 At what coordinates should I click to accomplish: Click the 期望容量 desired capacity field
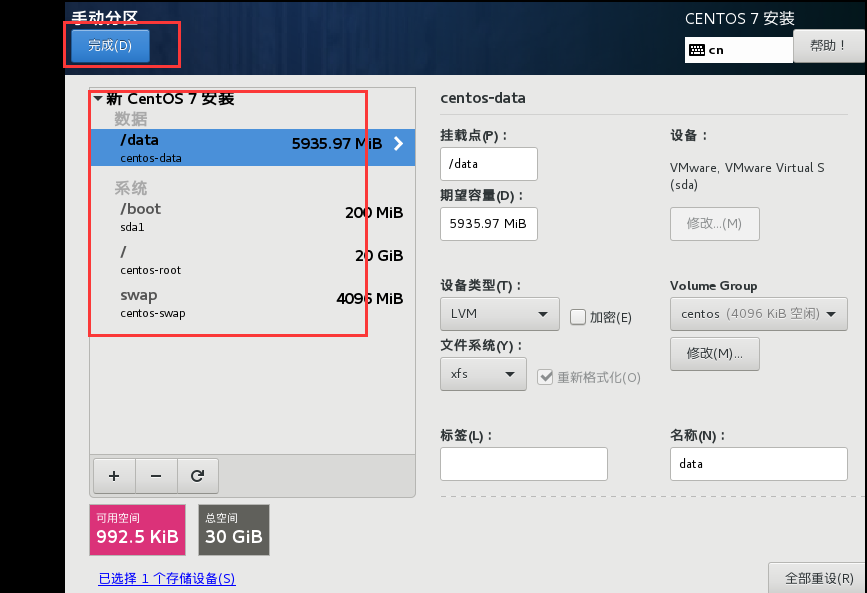pos(489,223)
